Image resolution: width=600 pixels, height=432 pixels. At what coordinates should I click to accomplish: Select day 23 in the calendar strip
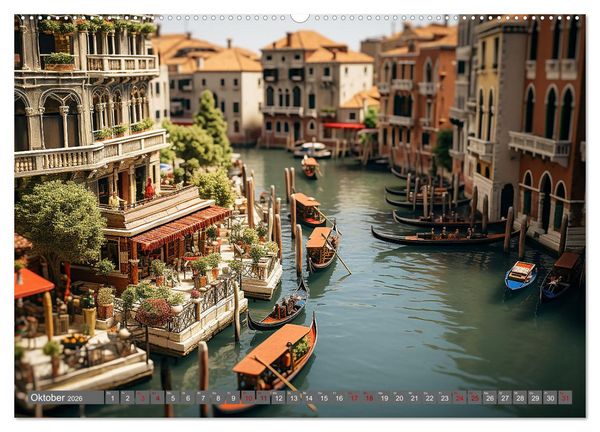pos(445,398)
